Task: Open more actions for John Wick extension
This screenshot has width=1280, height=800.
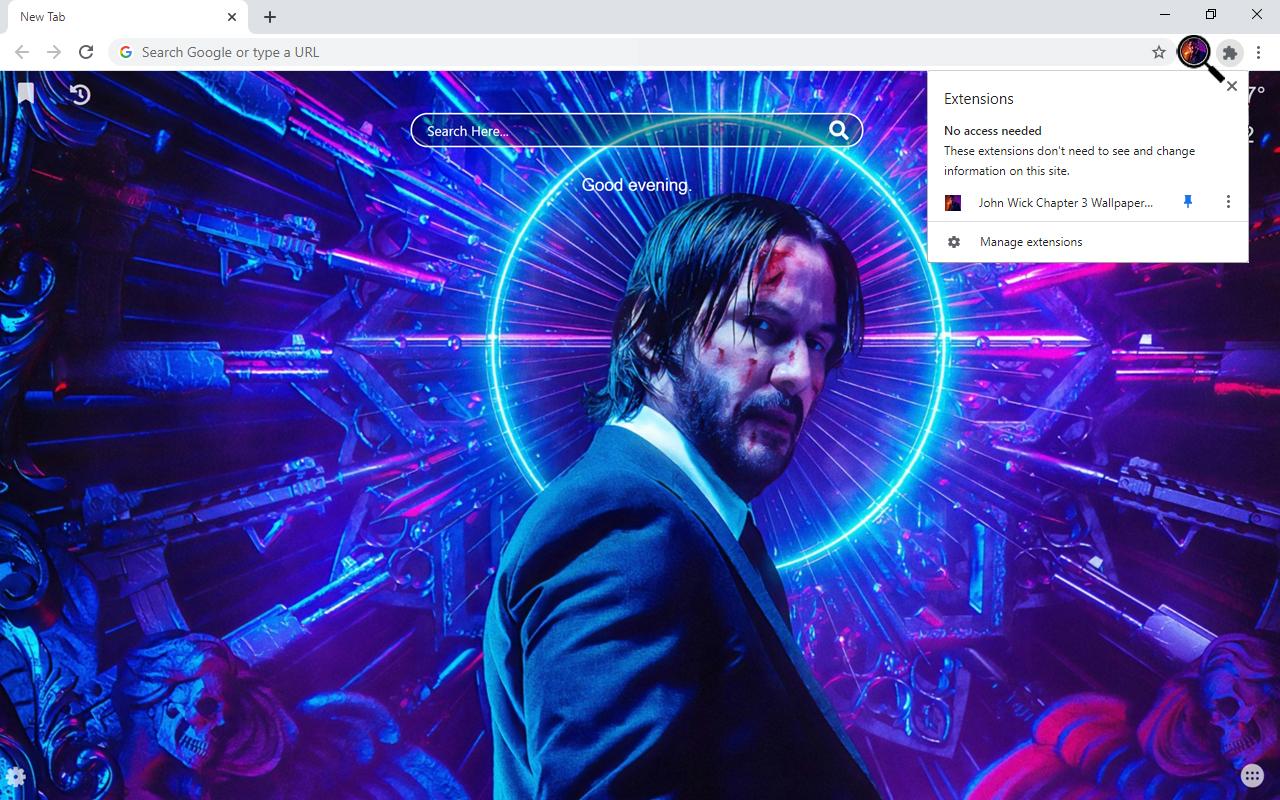Action: (1228, 202)
